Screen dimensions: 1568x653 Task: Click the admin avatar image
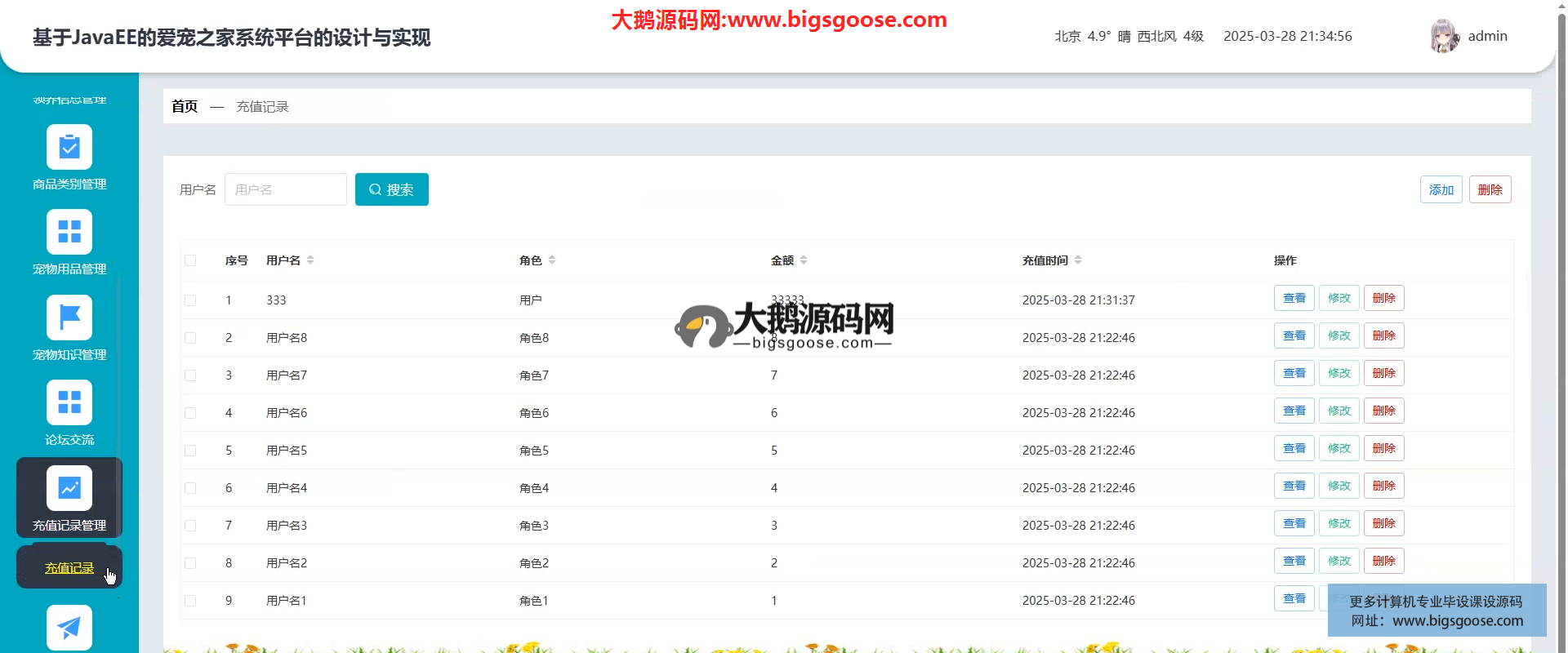coord(1444,36)
